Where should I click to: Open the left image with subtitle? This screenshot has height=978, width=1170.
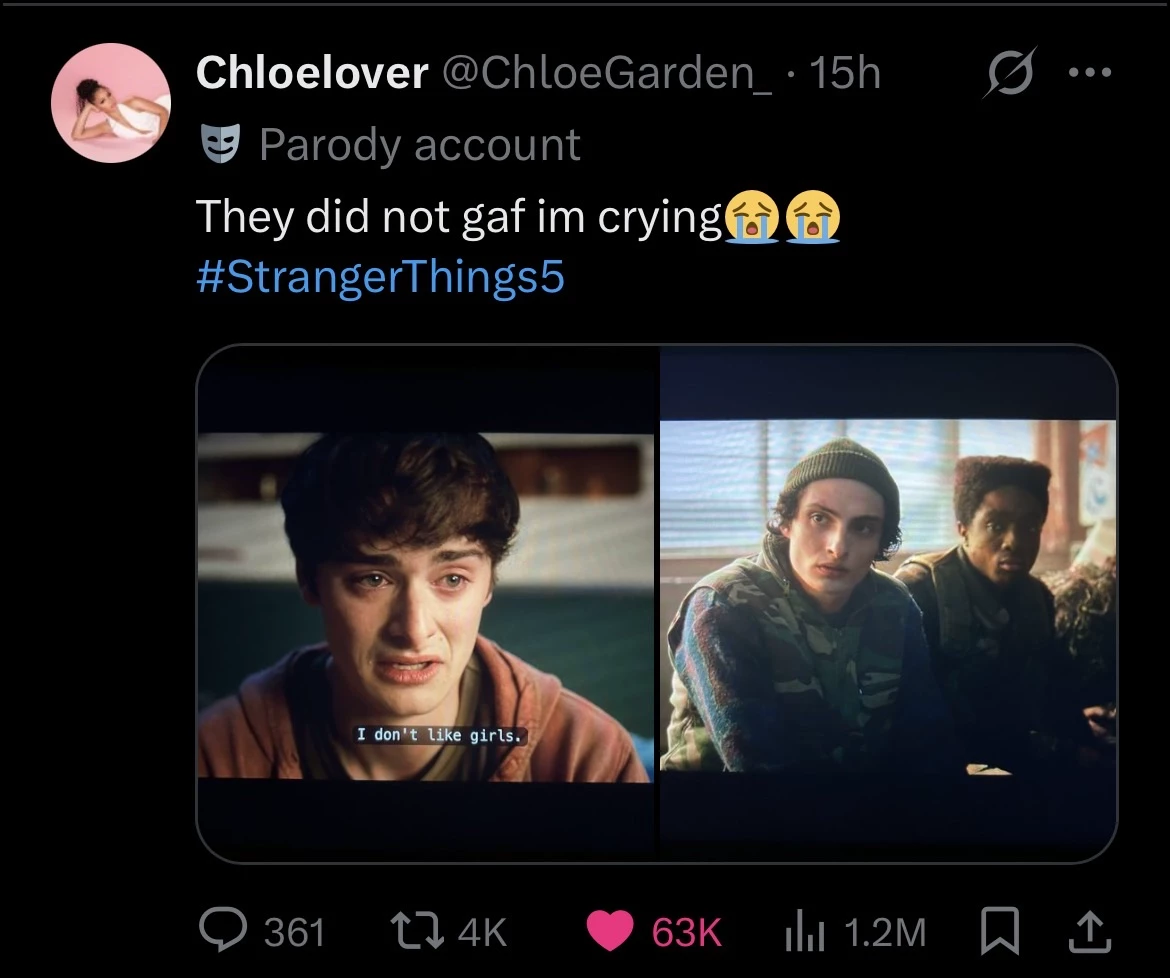(x=427, y=603)
